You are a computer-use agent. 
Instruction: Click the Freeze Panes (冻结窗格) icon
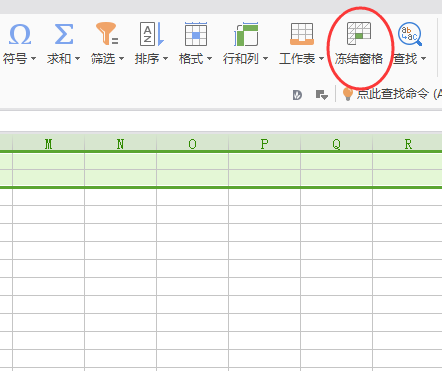click(359, 33)
